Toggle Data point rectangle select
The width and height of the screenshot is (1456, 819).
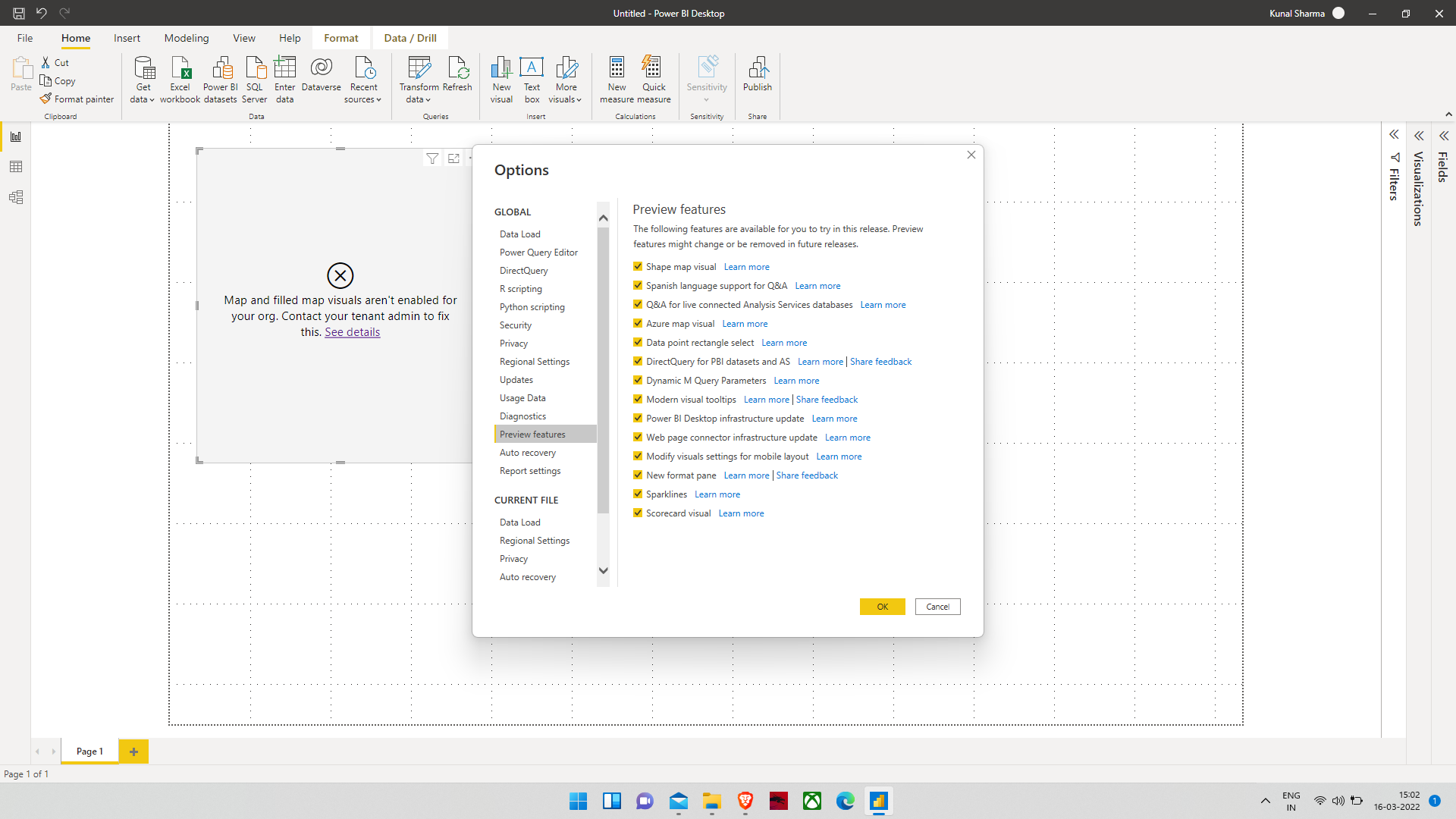coord(638,343)
